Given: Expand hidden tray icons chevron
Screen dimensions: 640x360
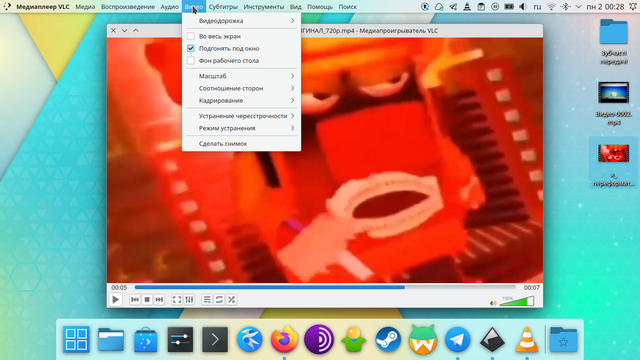Looking at the screenshot, I should (x=578, y=7).
